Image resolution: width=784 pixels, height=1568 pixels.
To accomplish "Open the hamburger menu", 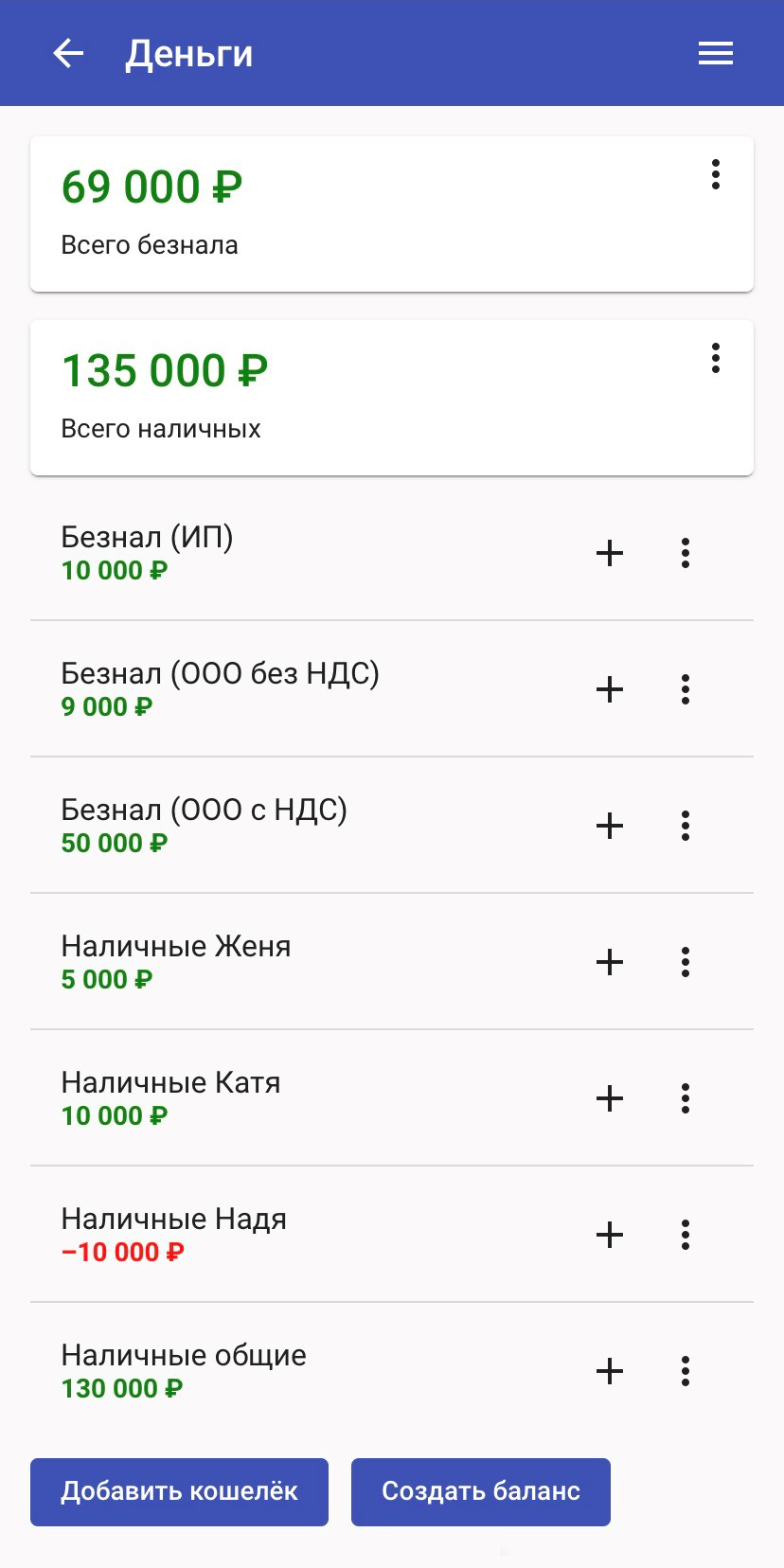I will pos(715,54).
